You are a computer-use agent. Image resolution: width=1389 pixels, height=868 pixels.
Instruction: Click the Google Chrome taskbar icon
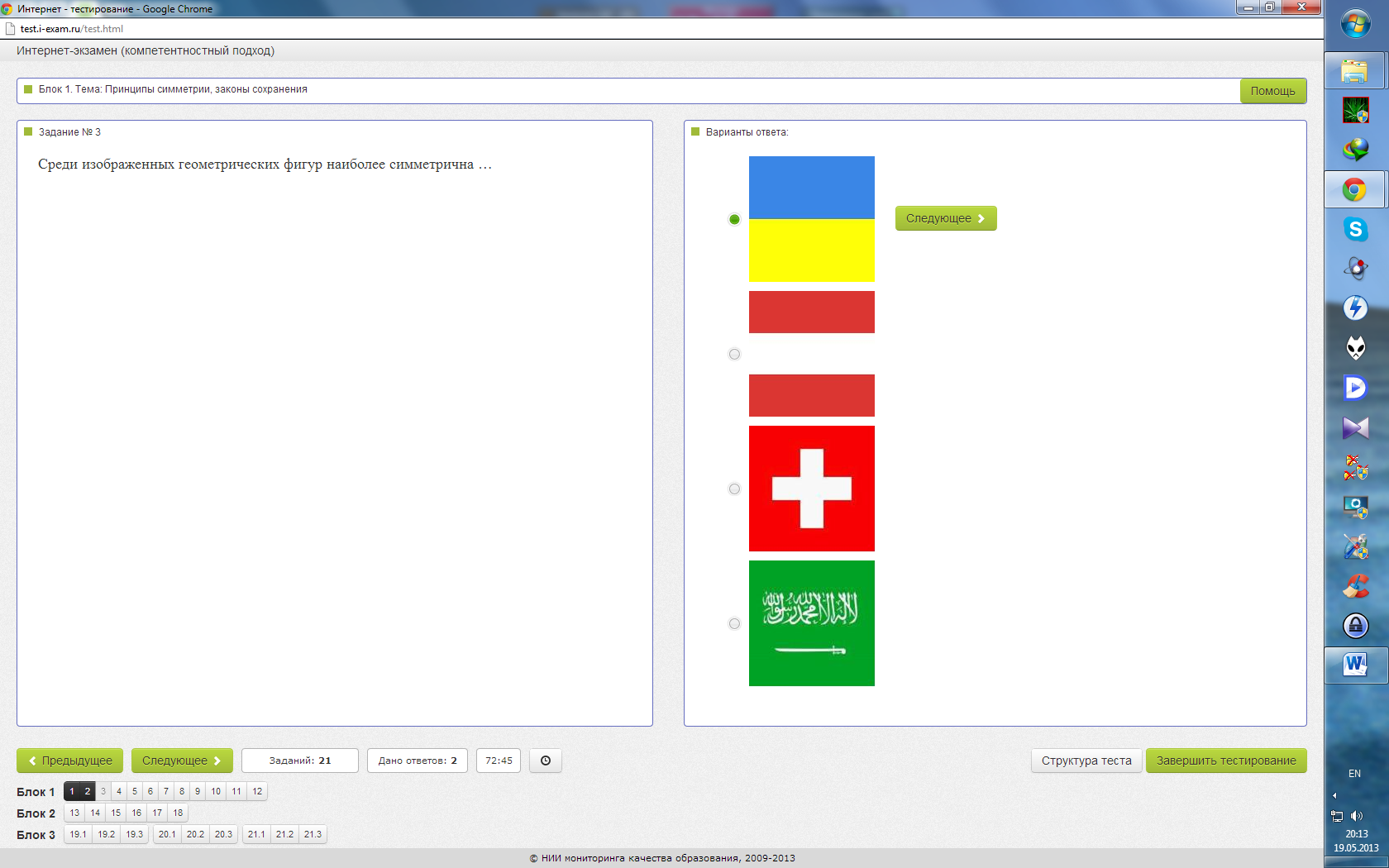point(1354,190)
